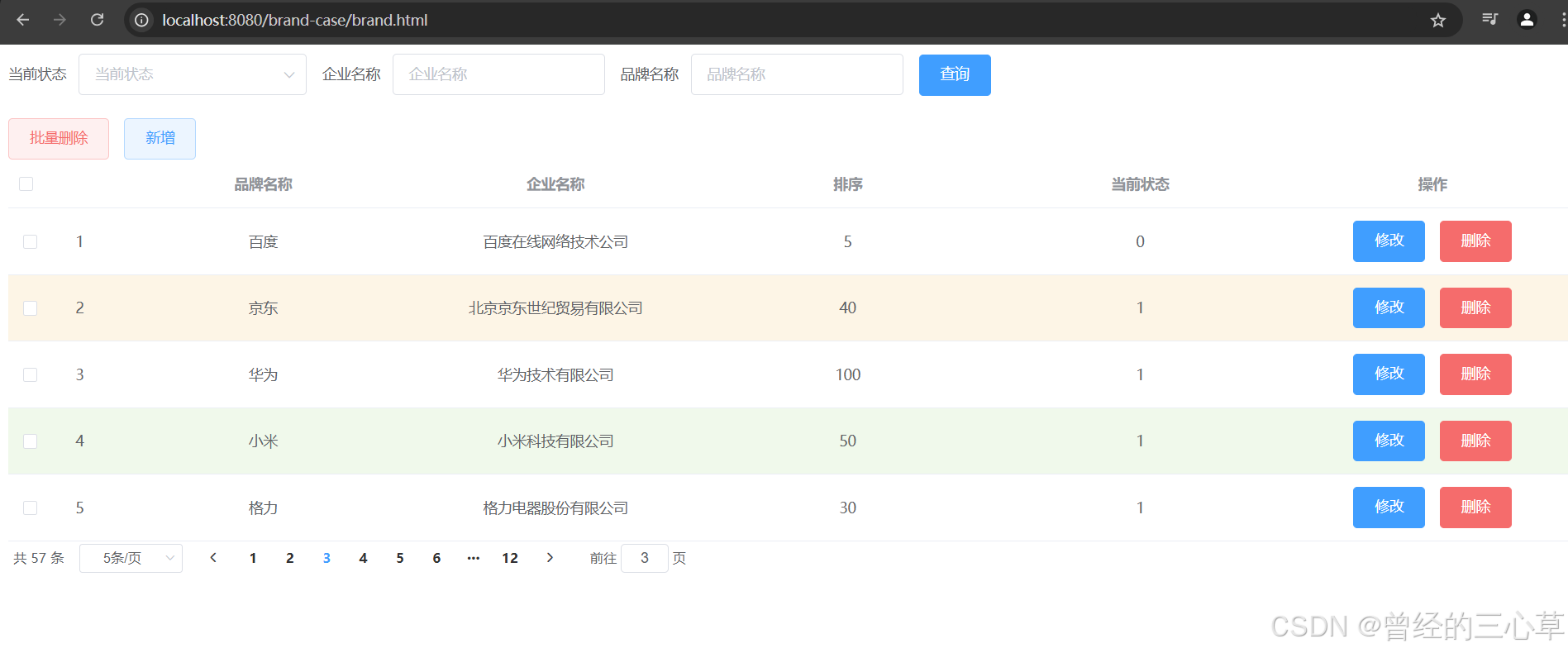Viewport: 1568px width, 653px height.
Task: Click the 当前状态 column header
Action: [1140, 184]
